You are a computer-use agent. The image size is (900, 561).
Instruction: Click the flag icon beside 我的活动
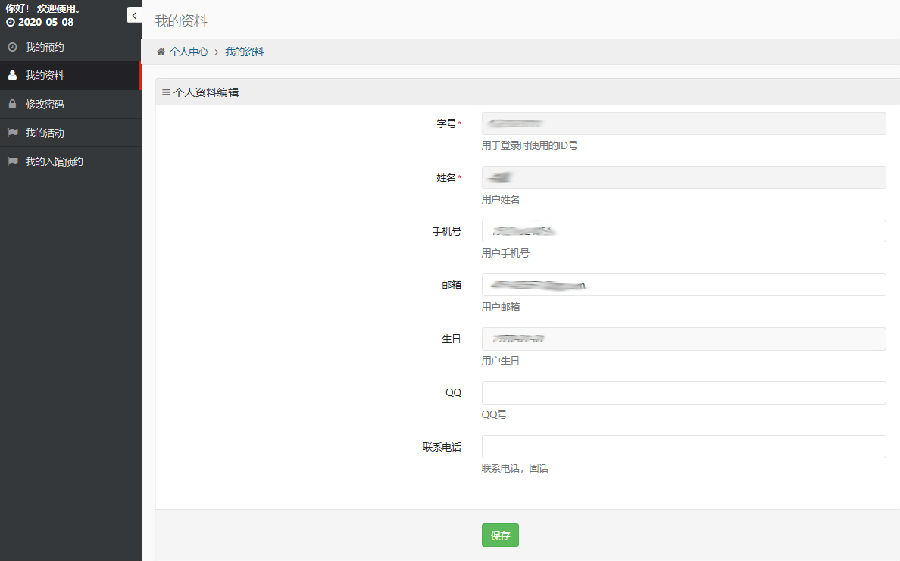[x=12, y=133]
